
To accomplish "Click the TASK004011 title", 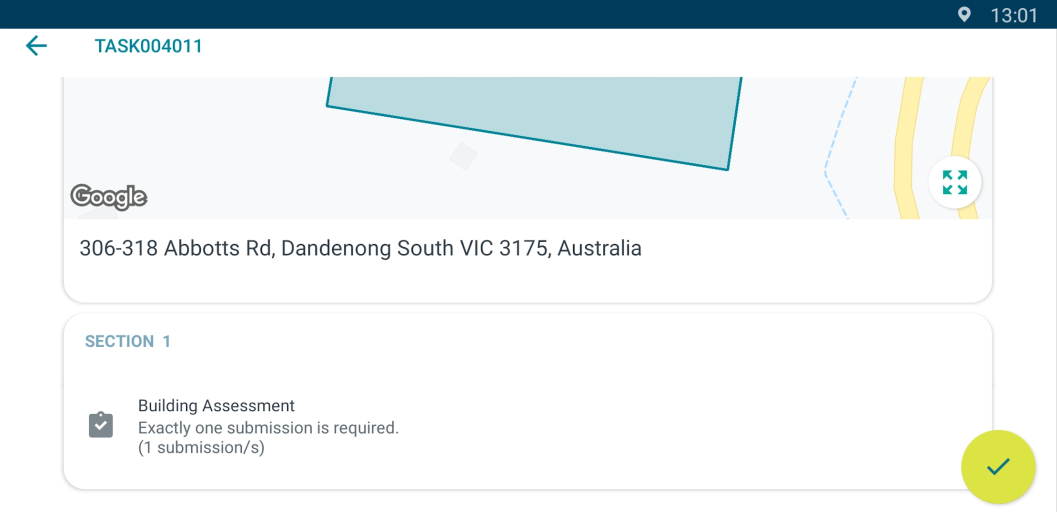I will tap(148, 46).
